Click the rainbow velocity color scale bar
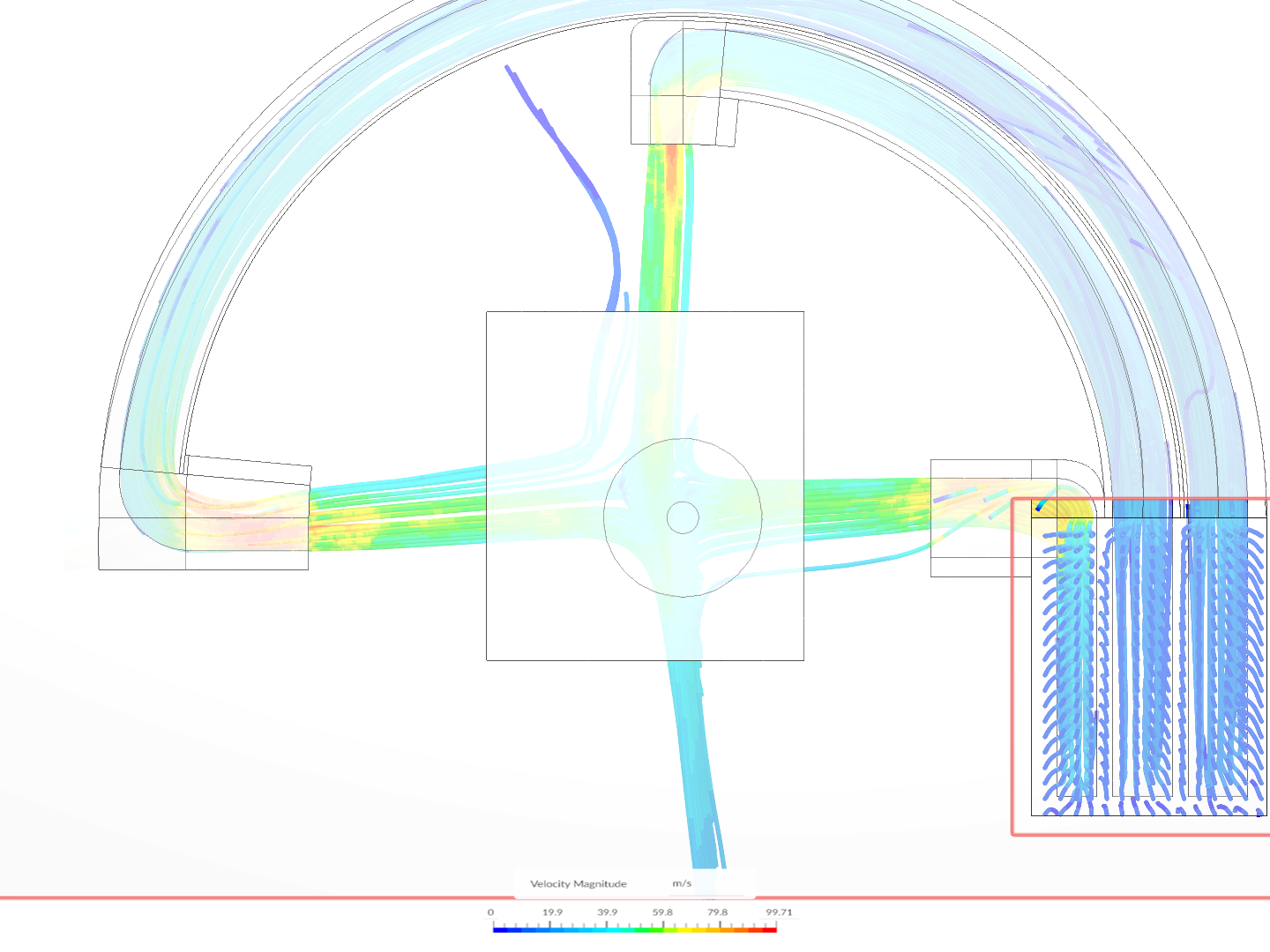Viewport: 1270px width, 952px height. coord(635,929)
